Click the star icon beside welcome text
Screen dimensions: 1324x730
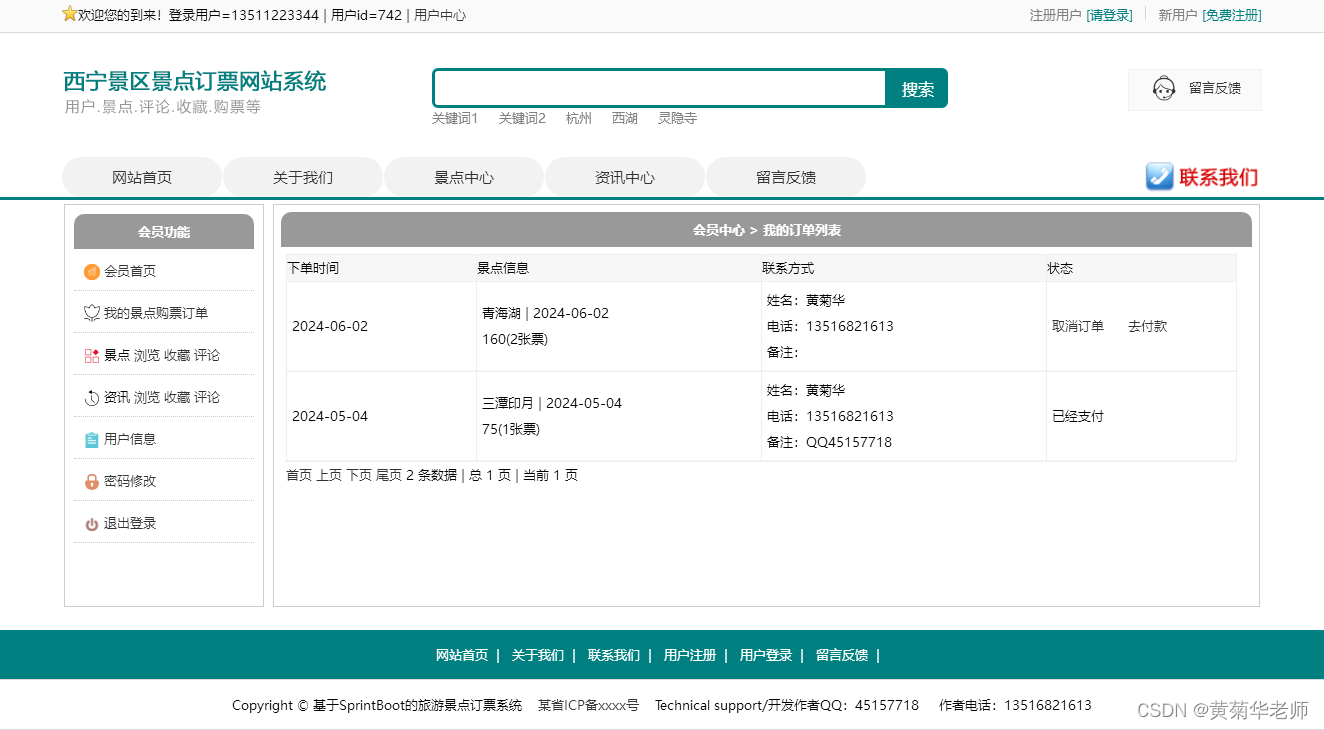(69, 14)
